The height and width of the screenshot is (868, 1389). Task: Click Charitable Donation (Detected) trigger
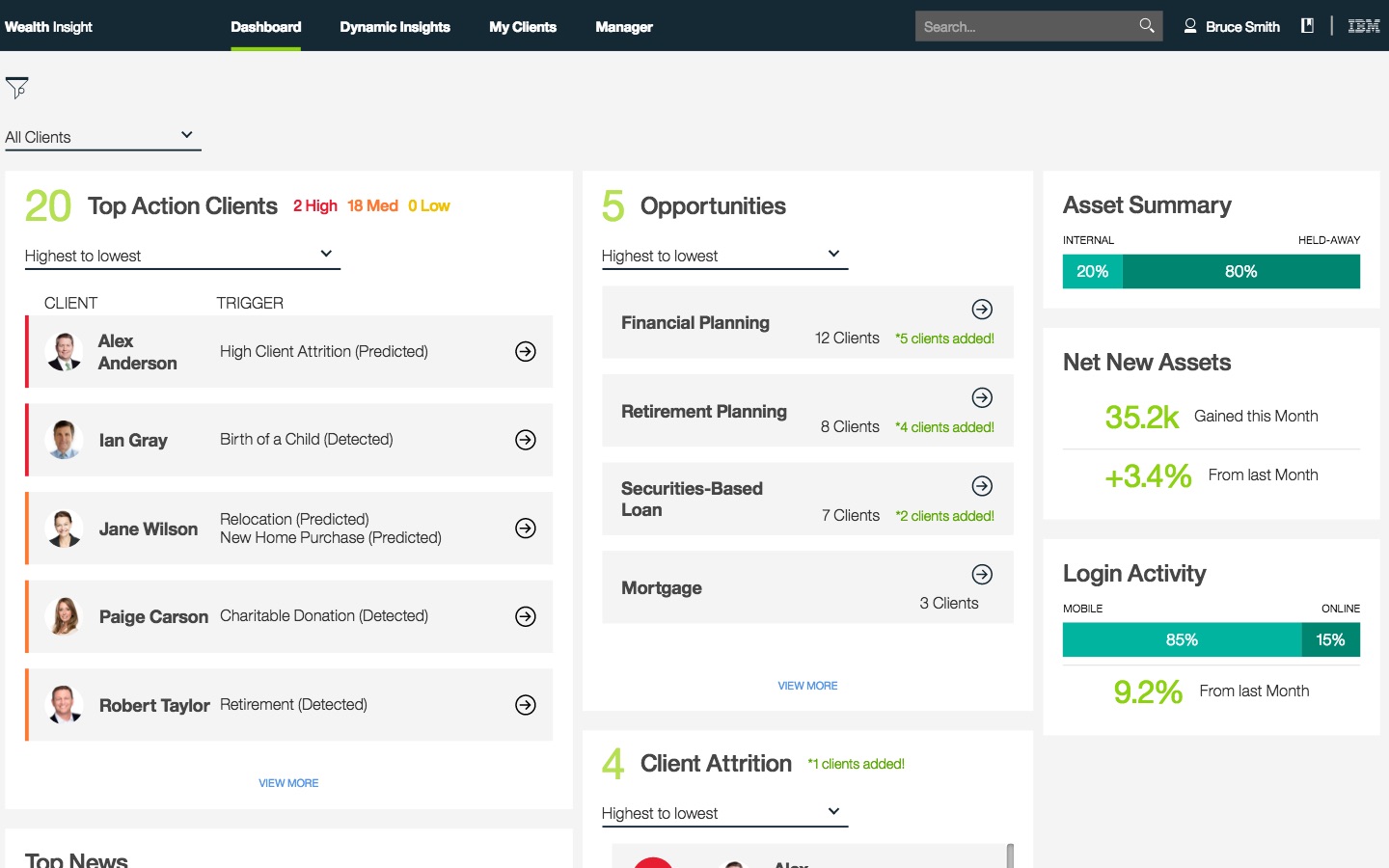click(x=324, y=615)
